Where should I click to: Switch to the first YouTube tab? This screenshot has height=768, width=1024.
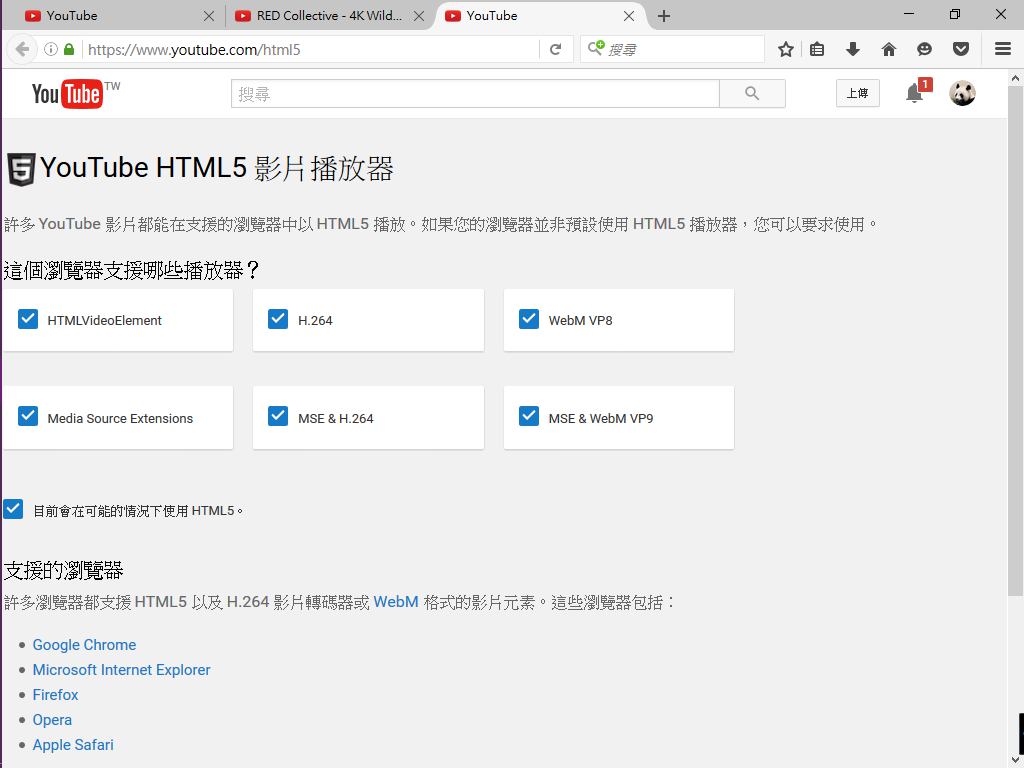pyautogui.click(x=110, y=16)
